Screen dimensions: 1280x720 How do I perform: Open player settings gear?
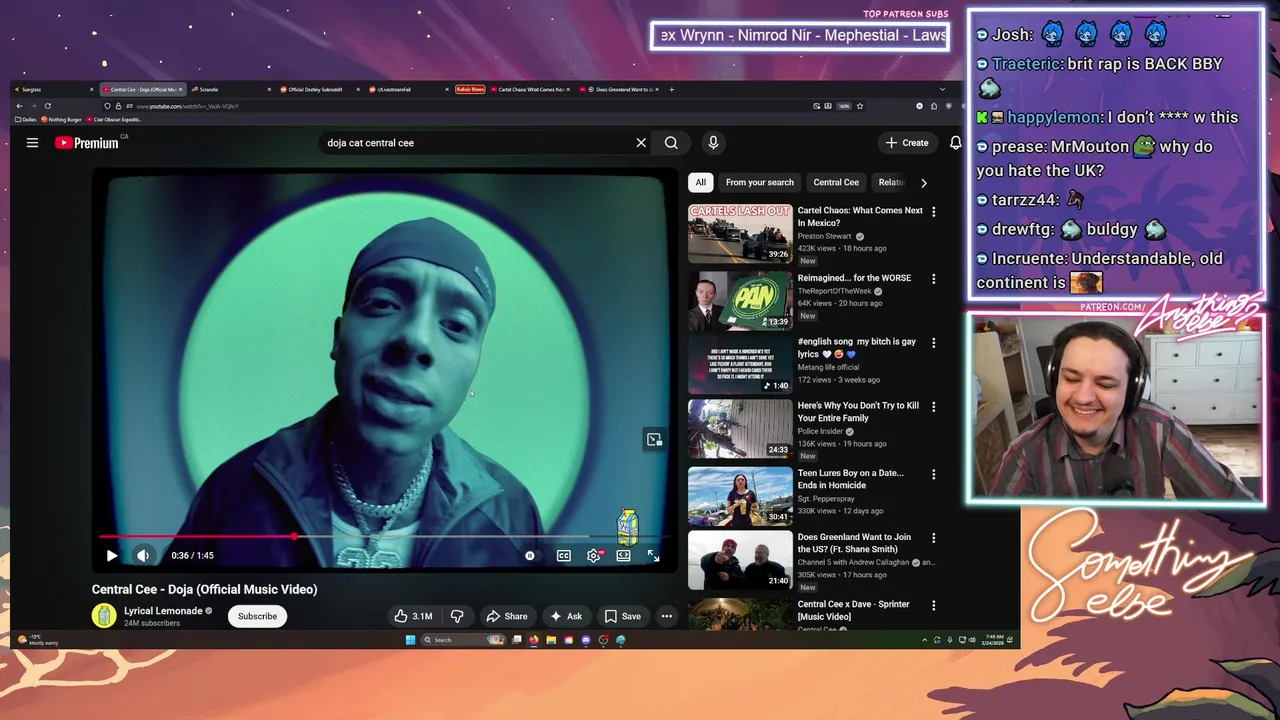pos(594,555)
